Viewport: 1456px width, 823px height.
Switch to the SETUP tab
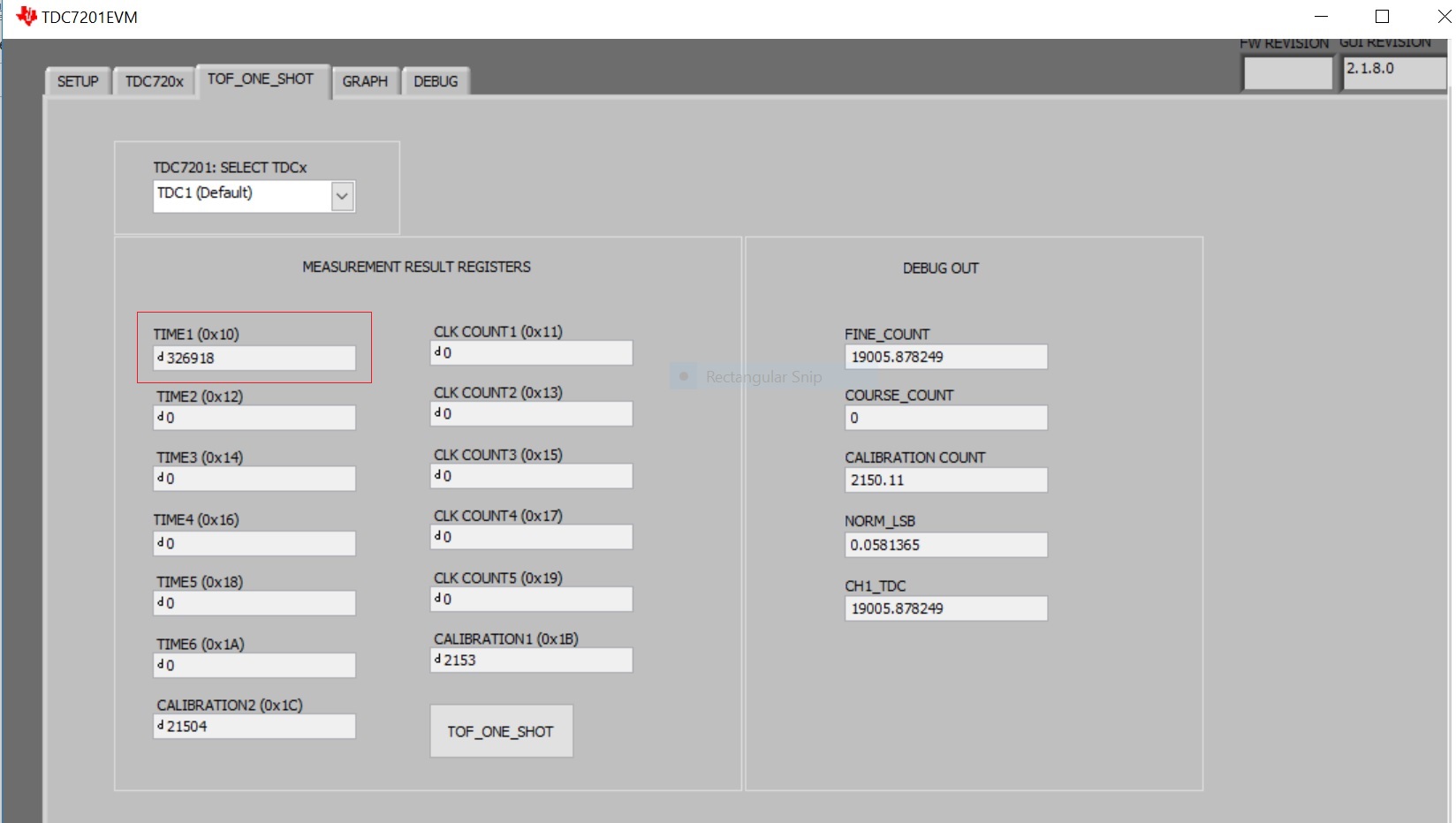pyautogui.click(x=76, y=81)
